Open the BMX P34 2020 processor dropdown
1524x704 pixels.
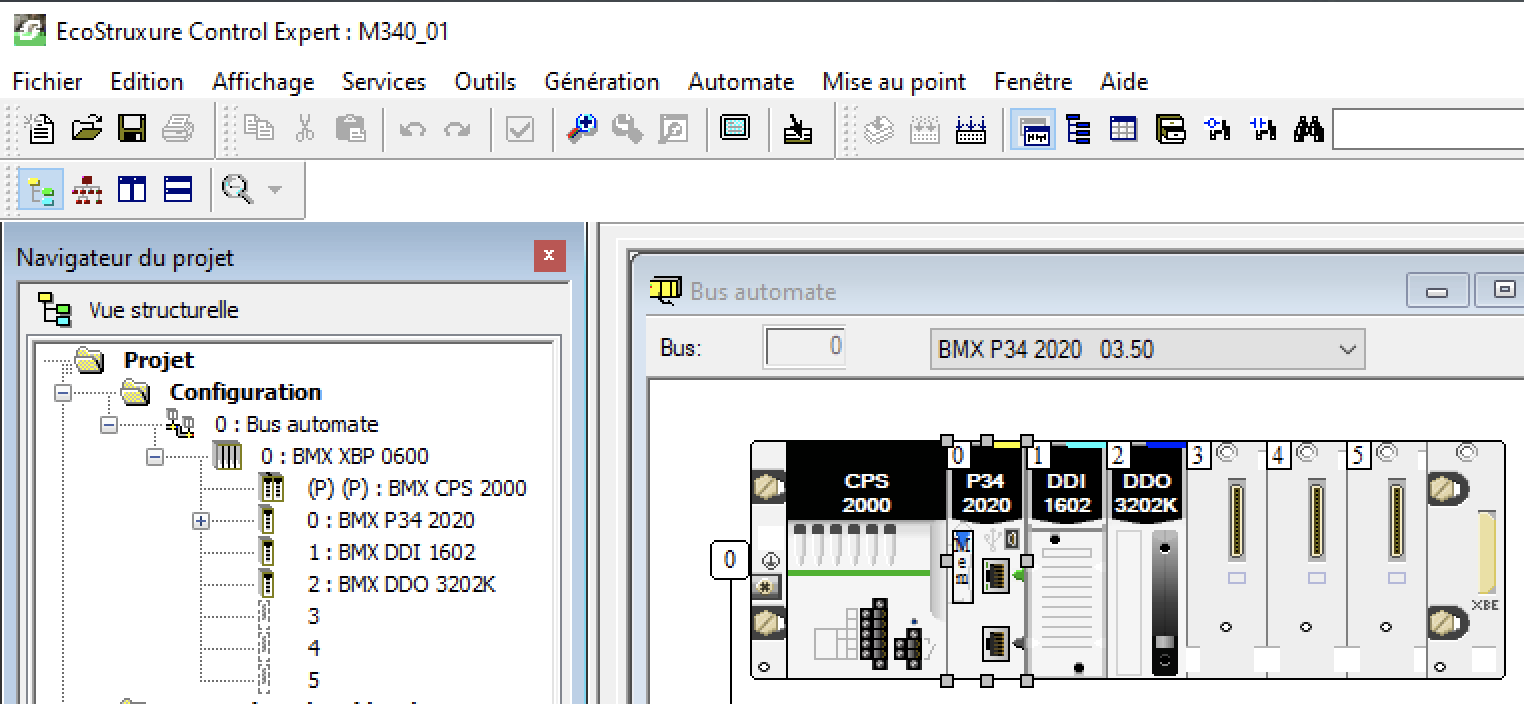(x=1348, y=349)
